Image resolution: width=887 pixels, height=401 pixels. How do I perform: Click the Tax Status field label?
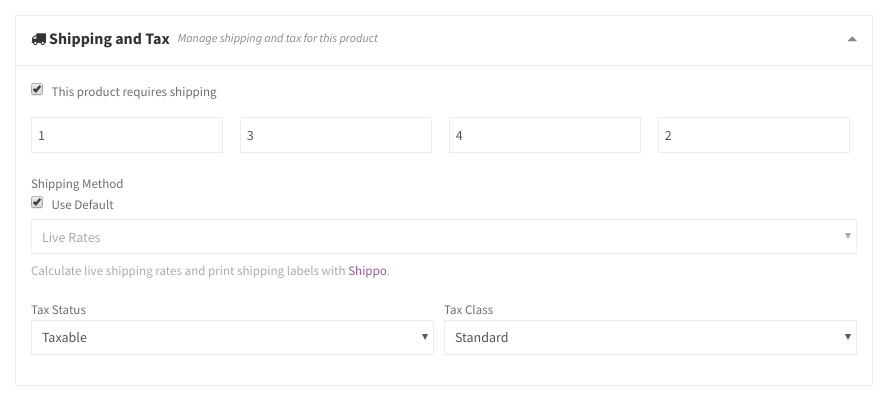tap(58, 309)
